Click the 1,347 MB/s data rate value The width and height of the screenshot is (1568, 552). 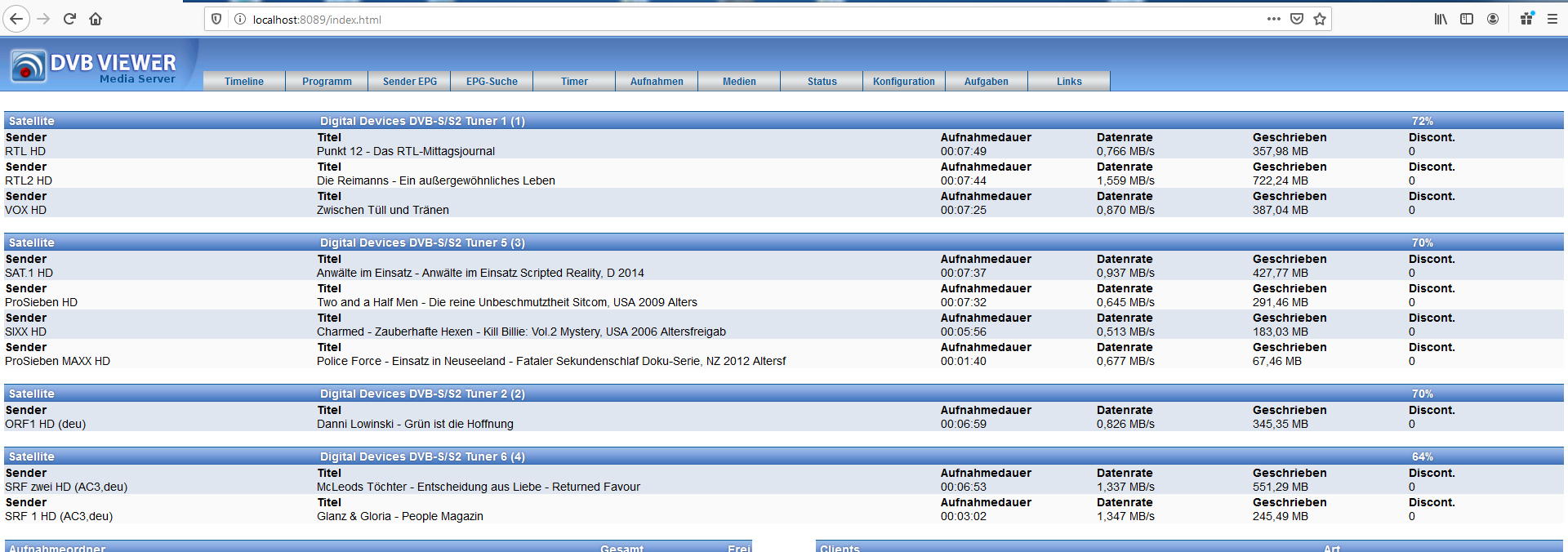[x=1125, y=516]
